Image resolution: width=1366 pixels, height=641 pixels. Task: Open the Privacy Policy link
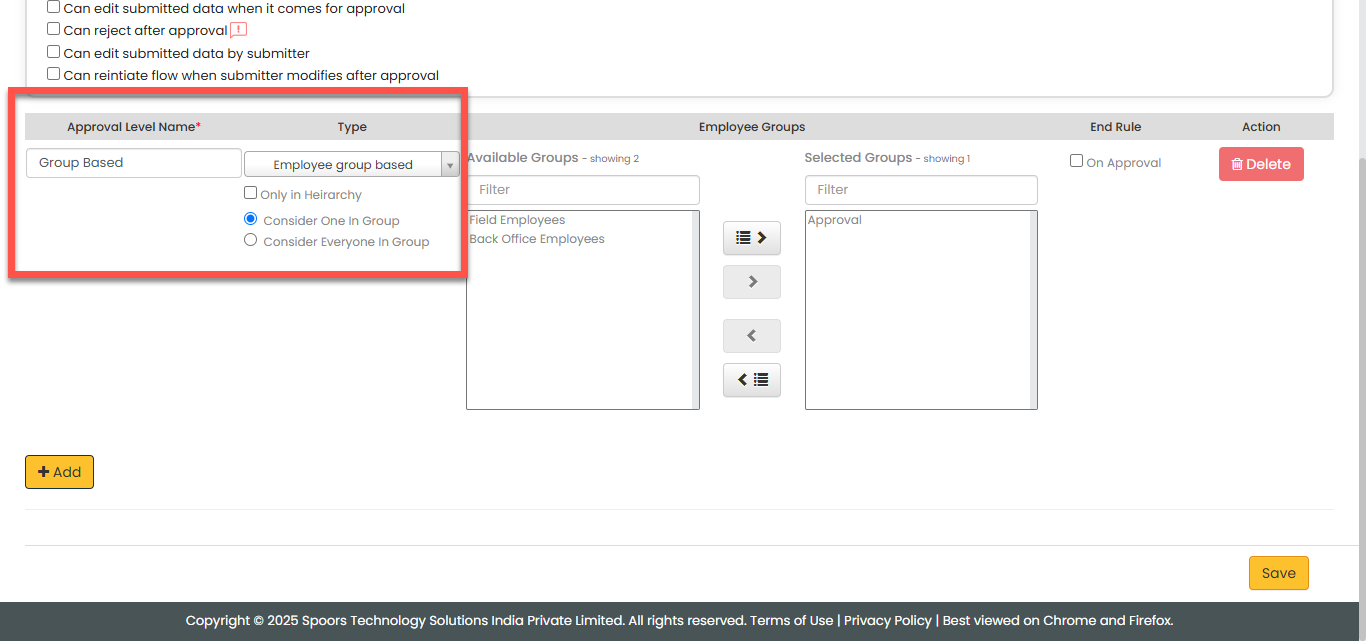(887, 620)
